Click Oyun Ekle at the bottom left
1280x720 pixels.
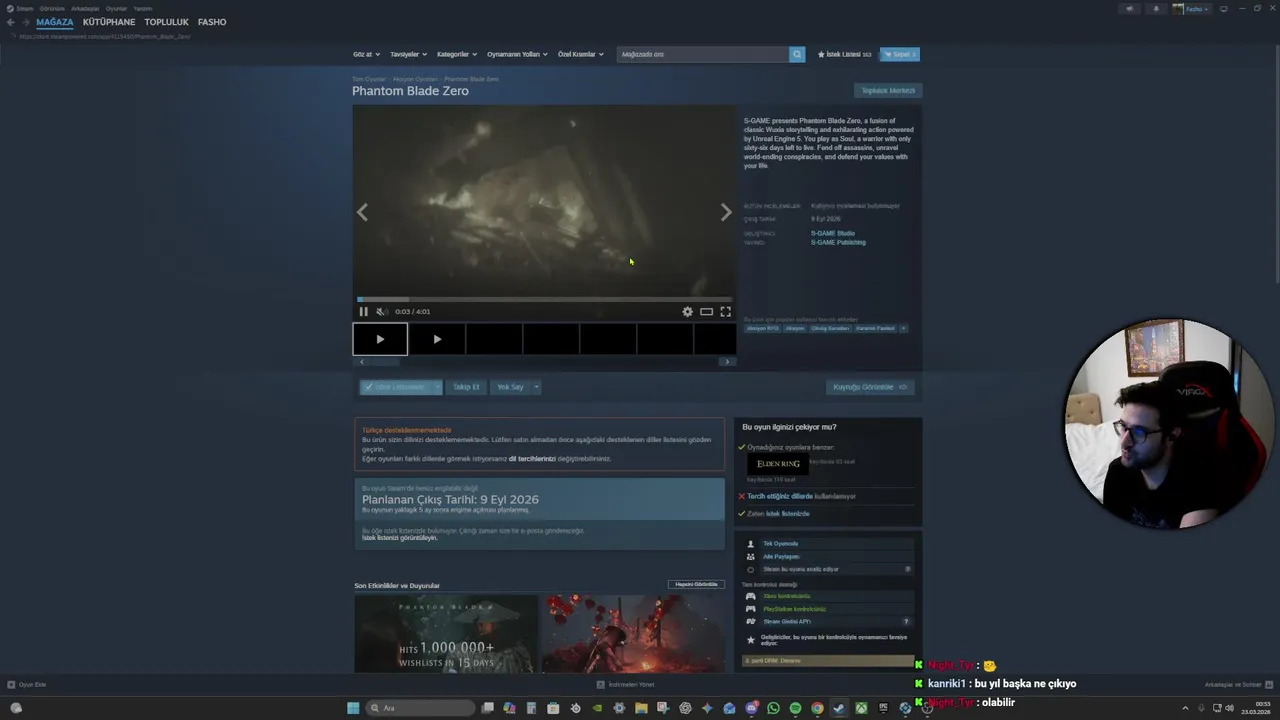(27, 685)
